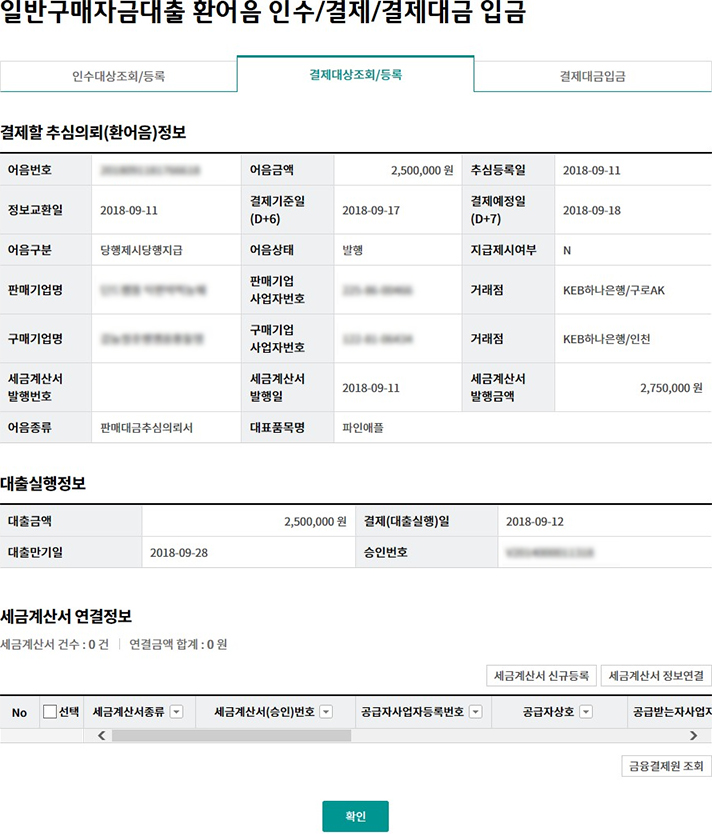Click the 거래점 value KEB하나은행/구로AK
This screenshot has height=834, width=712.
coord(614,291)
